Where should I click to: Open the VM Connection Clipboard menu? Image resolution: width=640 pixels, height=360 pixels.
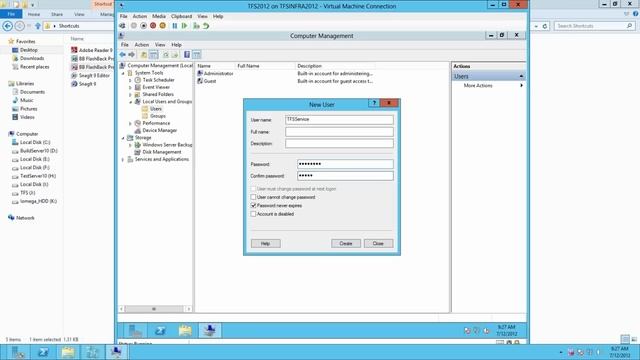coord(181,16)
